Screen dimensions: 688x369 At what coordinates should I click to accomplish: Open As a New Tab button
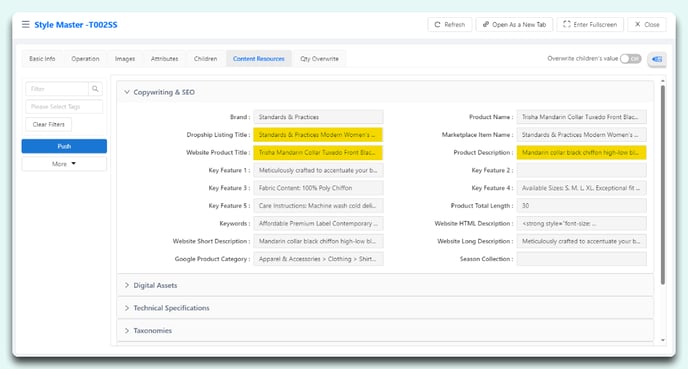click(515, 25)
